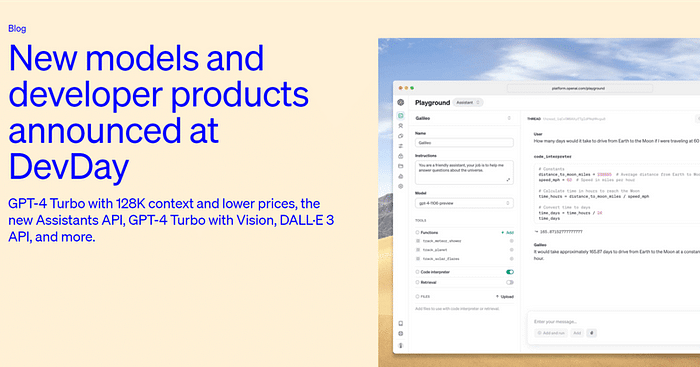Remove the track_planet function via its right circle
The image size is (700, 367).
point(512,250)
